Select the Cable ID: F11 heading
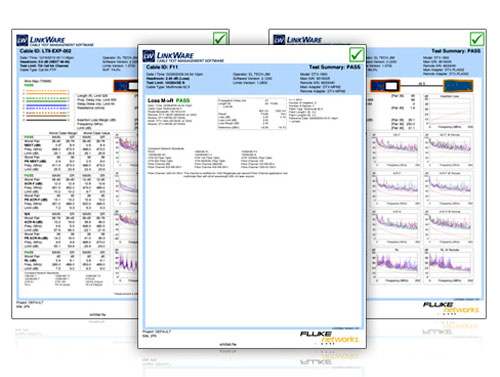The width and height of the screenshot is (500, 377). [162, 67]
